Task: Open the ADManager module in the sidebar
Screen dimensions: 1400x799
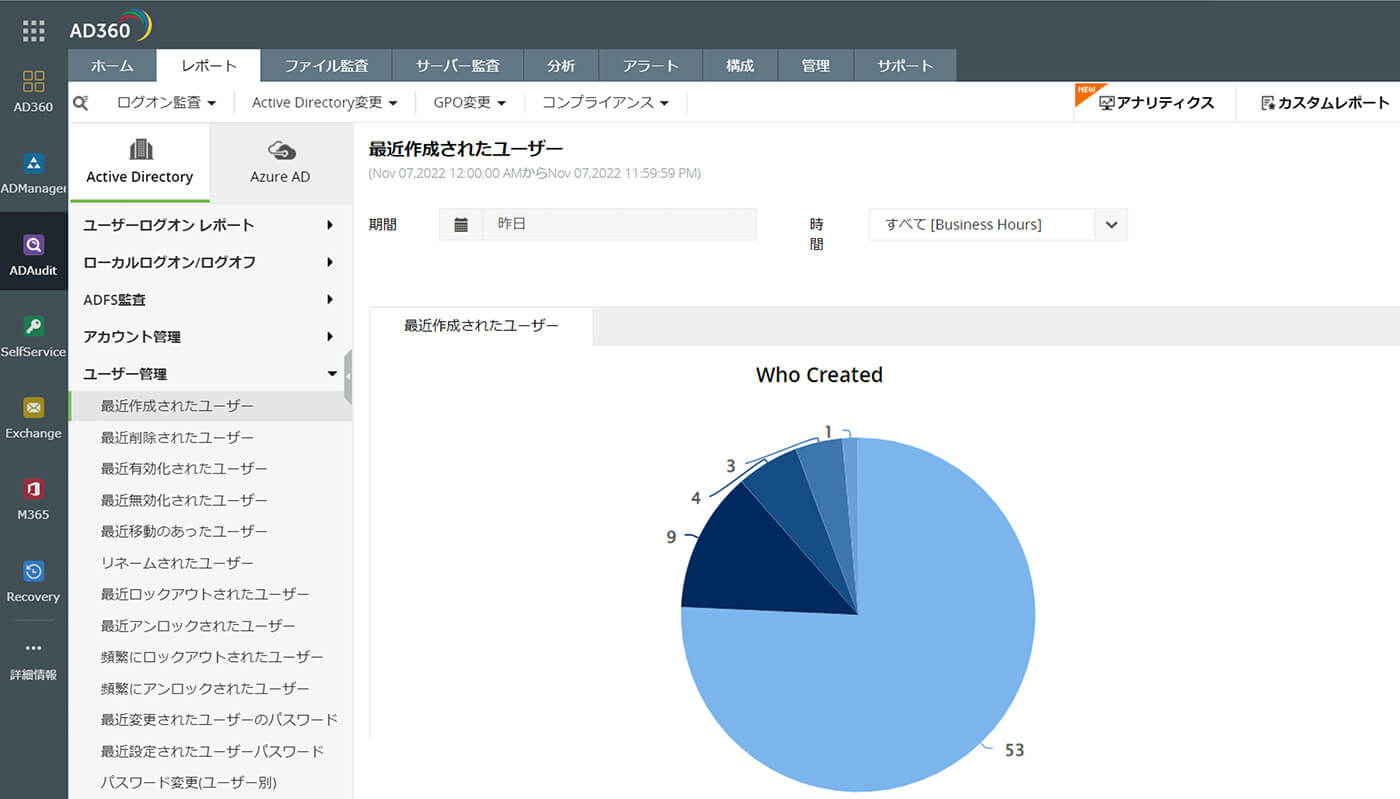Action: (x=33, y=170)
